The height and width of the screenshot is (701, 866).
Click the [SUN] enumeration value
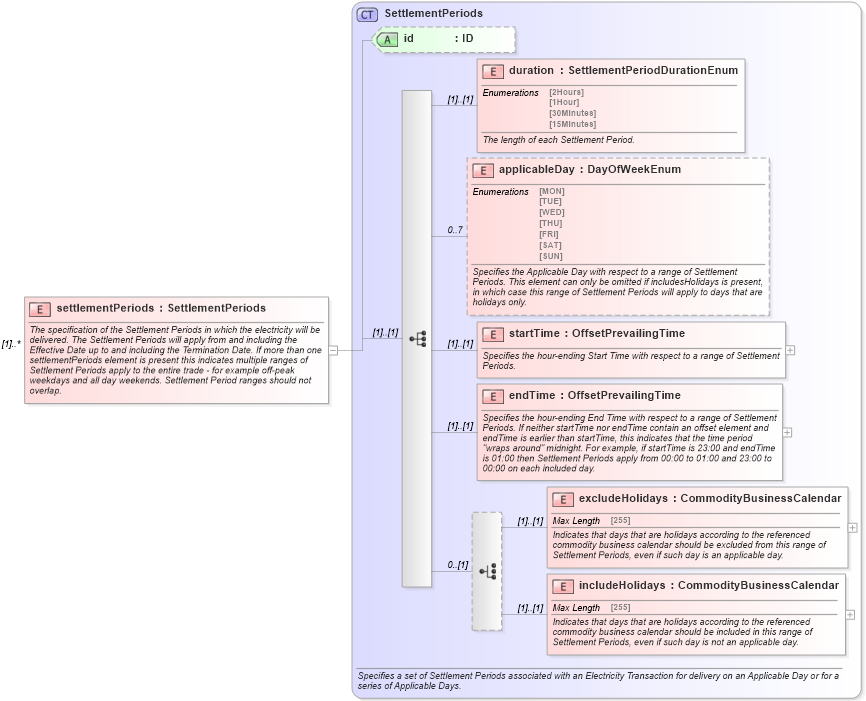(551, 256)
